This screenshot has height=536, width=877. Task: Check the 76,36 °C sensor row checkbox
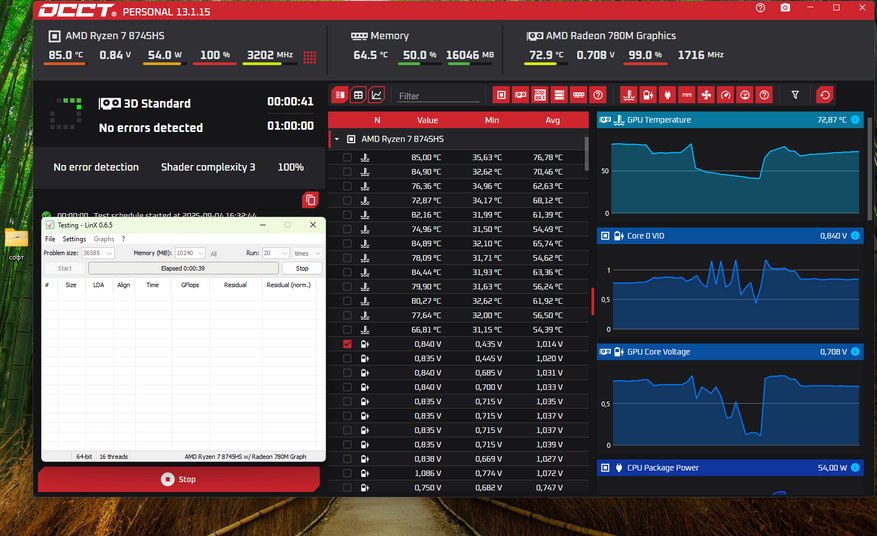tap(347, 186)
